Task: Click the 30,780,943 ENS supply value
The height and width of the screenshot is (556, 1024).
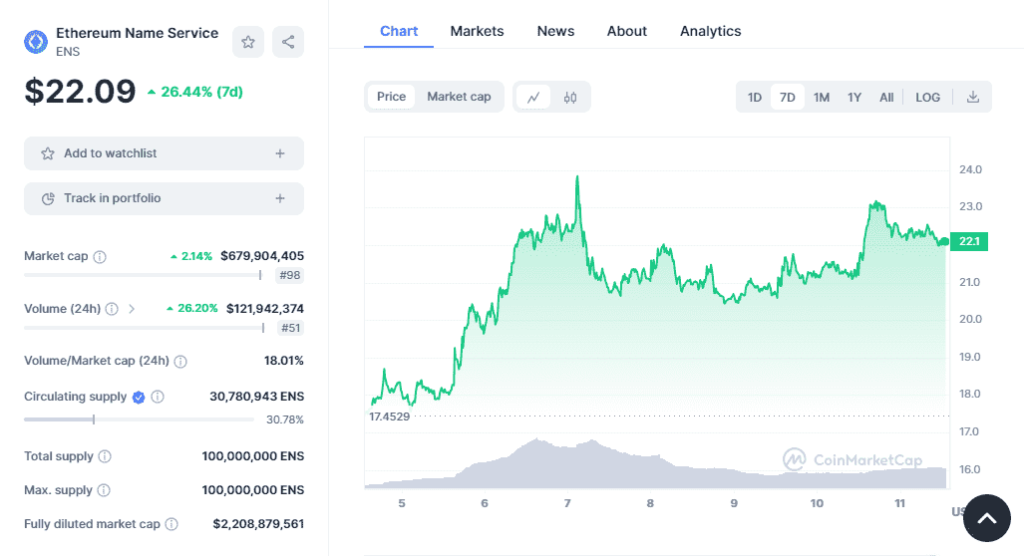Action: click(x=257, y=397)
